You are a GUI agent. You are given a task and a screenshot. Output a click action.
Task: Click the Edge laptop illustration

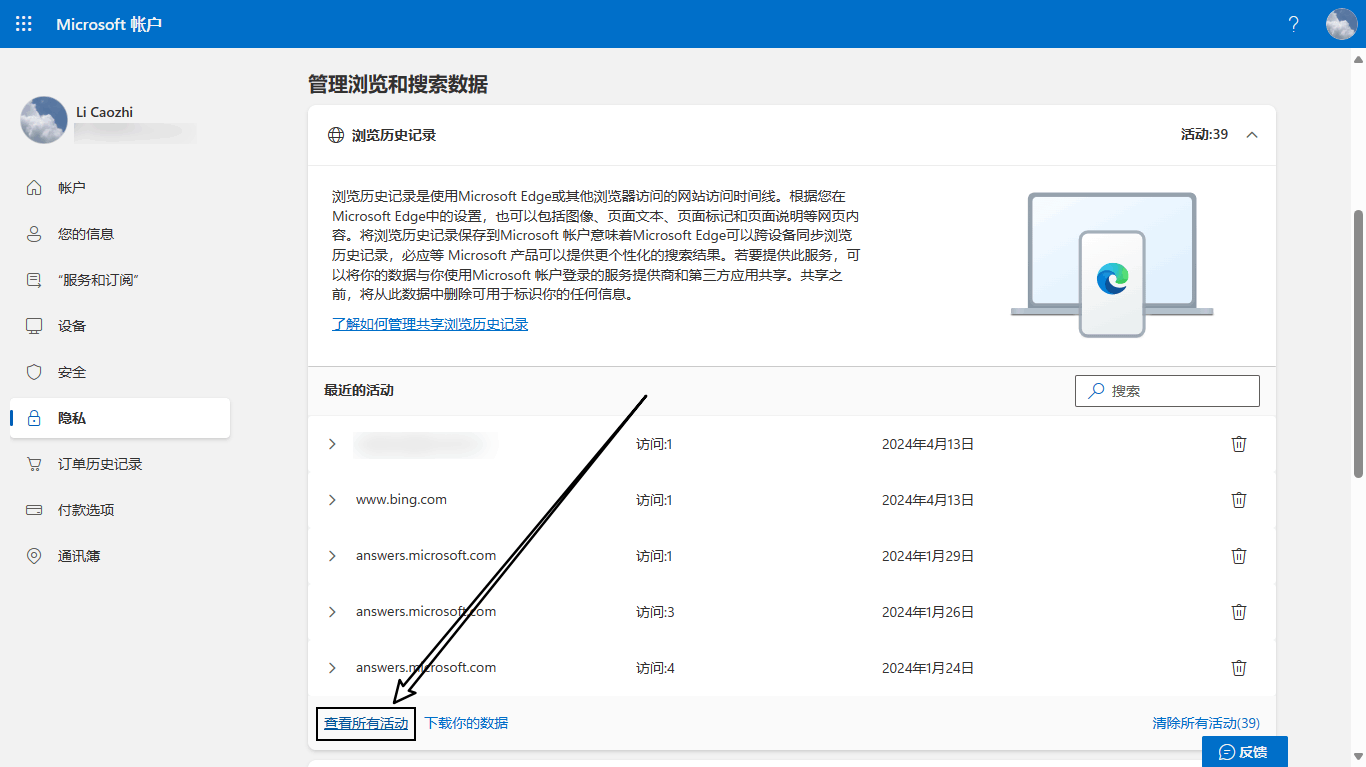pos(1112,264)
